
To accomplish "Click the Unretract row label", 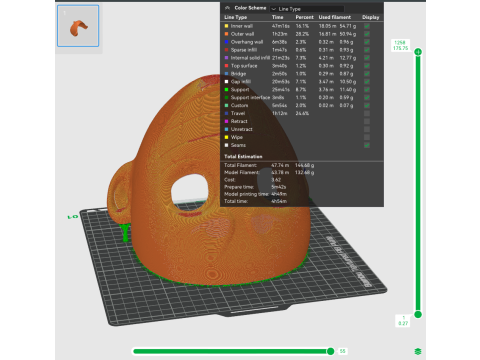I will (x=242, y=129).
